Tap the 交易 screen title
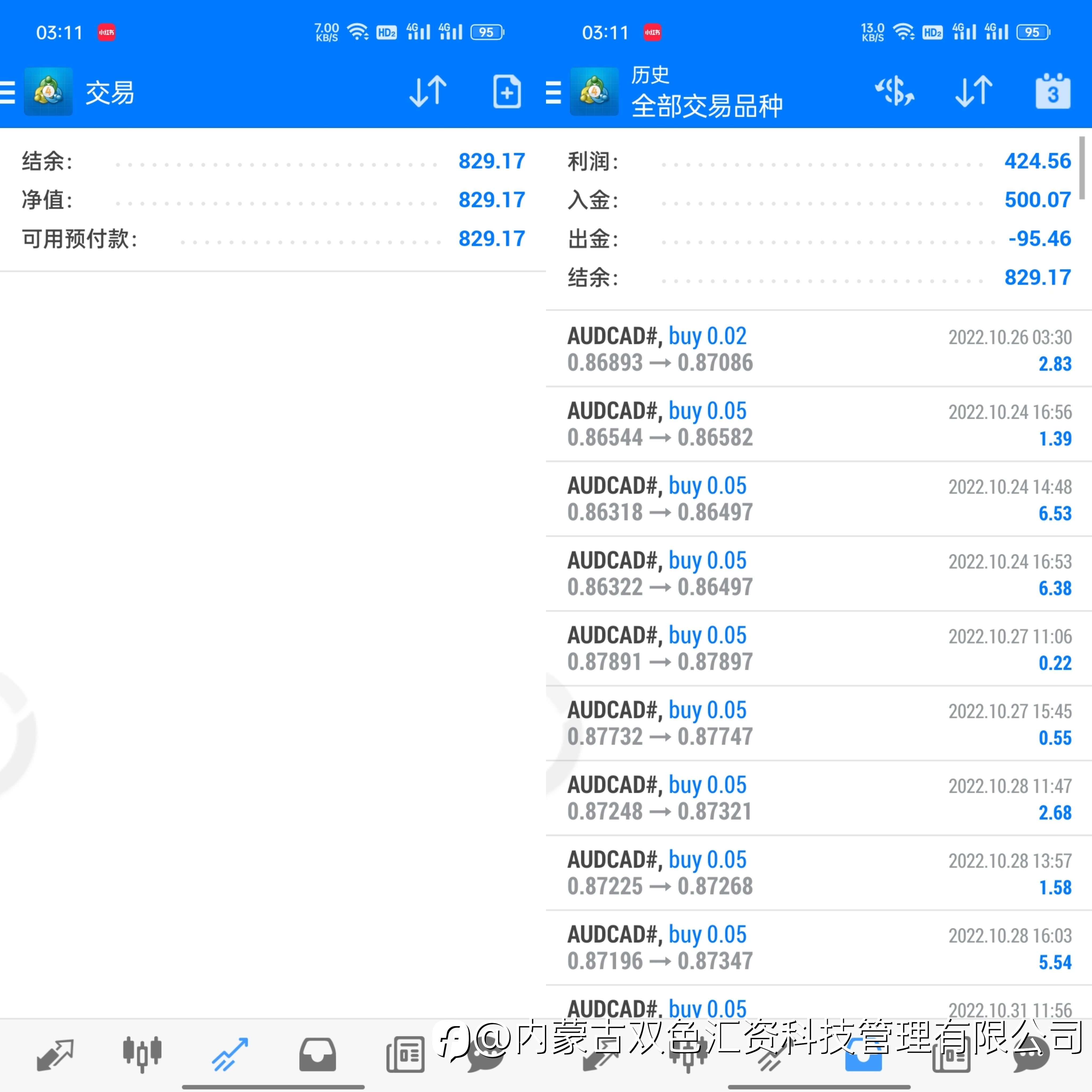 (110, 93)
